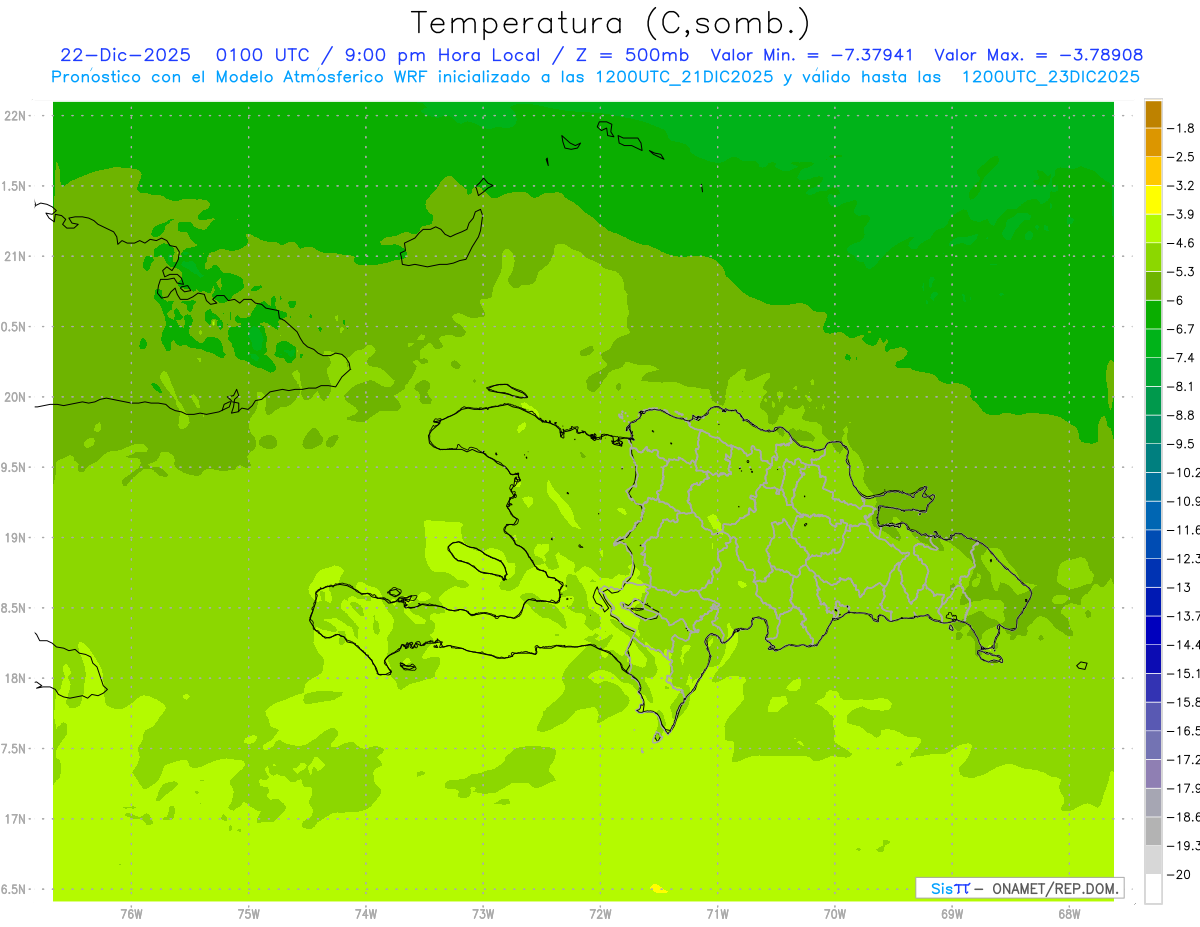The image size is (1200, 927).
Task: Click the '-10.9' colorbar value
Action: (1183, 501)
